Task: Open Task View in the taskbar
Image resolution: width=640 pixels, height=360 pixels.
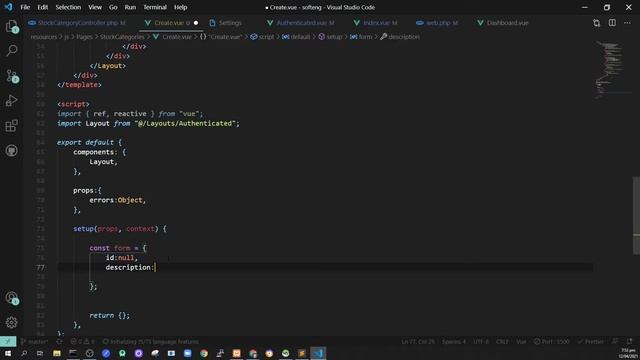Action: click(40, 353)
